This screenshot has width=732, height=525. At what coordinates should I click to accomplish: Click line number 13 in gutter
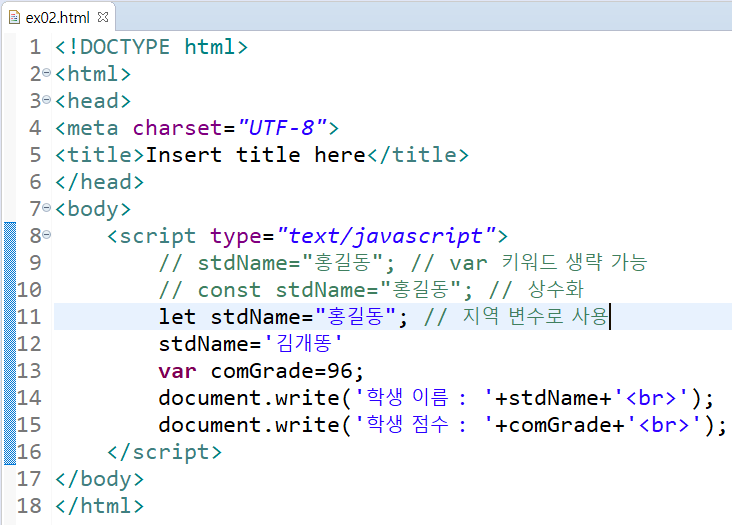pos(29,371)
